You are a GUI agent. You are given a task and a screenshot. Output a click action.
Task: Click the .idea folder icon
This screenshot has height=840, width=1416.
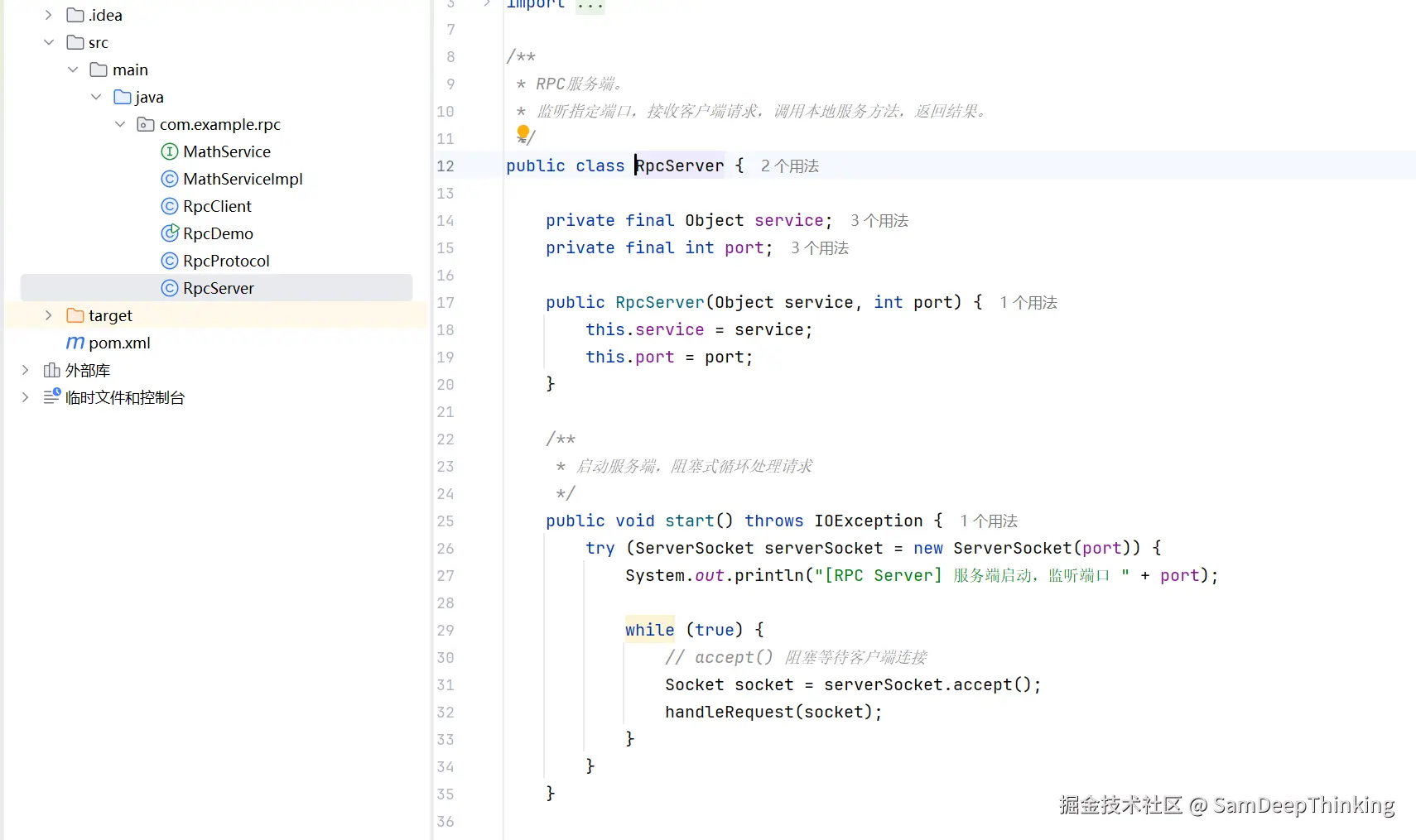pyautogui.click(x=75, y=15)
